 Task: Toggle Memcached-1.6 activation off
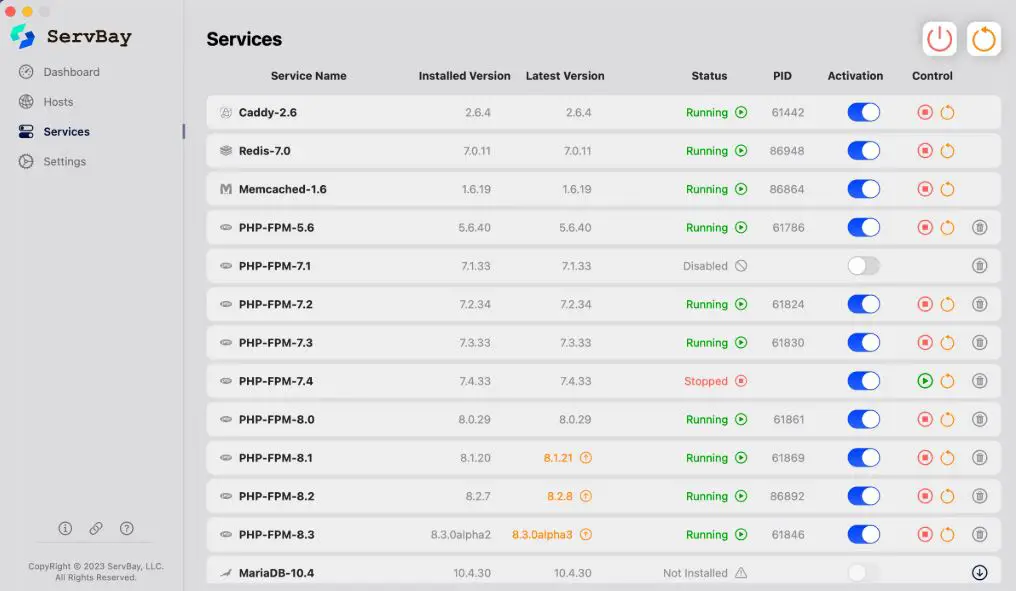point(864,189)
